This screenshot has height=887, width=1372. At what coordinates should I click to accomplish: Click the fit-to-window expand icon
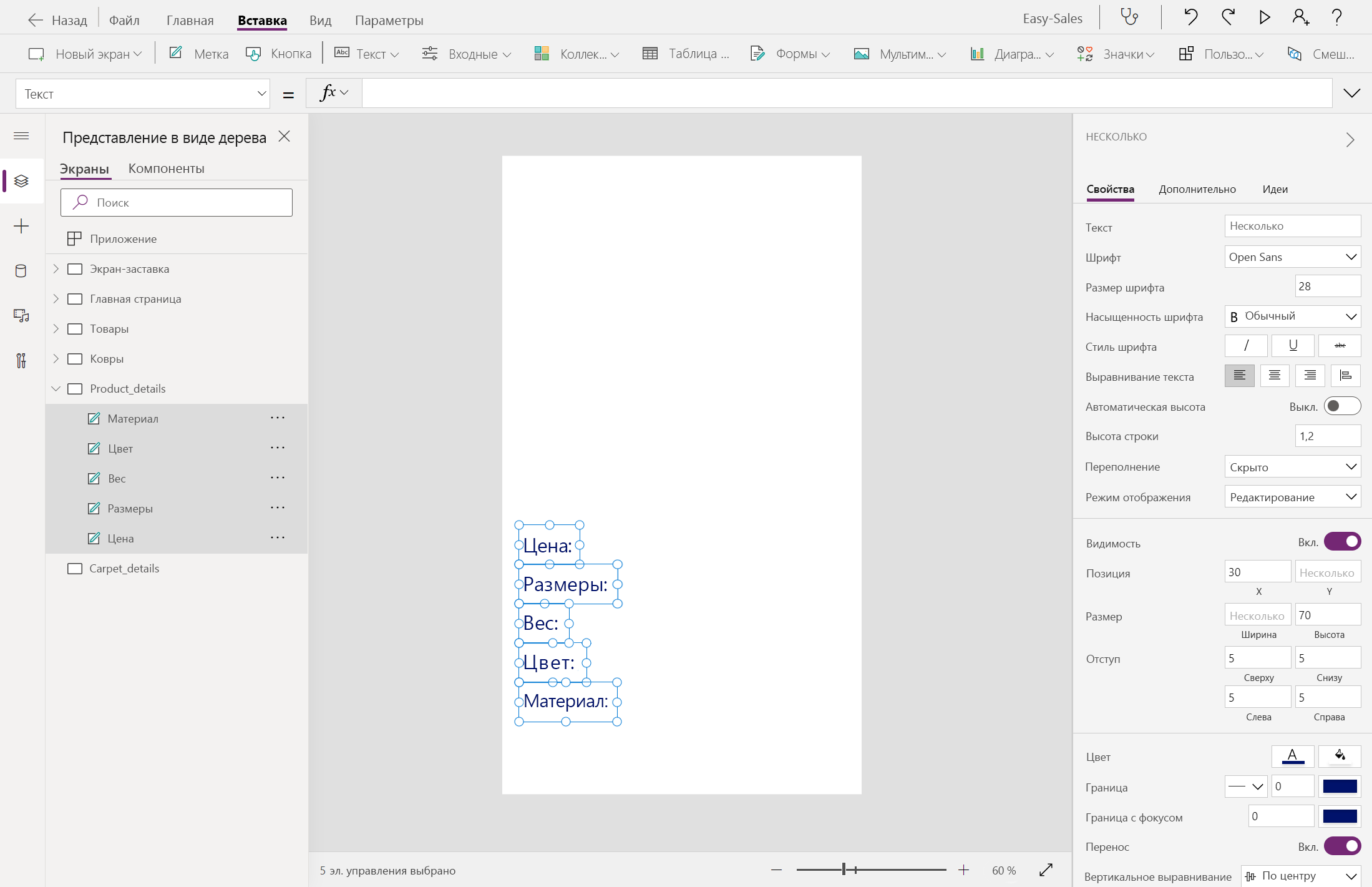[1046, 870]
